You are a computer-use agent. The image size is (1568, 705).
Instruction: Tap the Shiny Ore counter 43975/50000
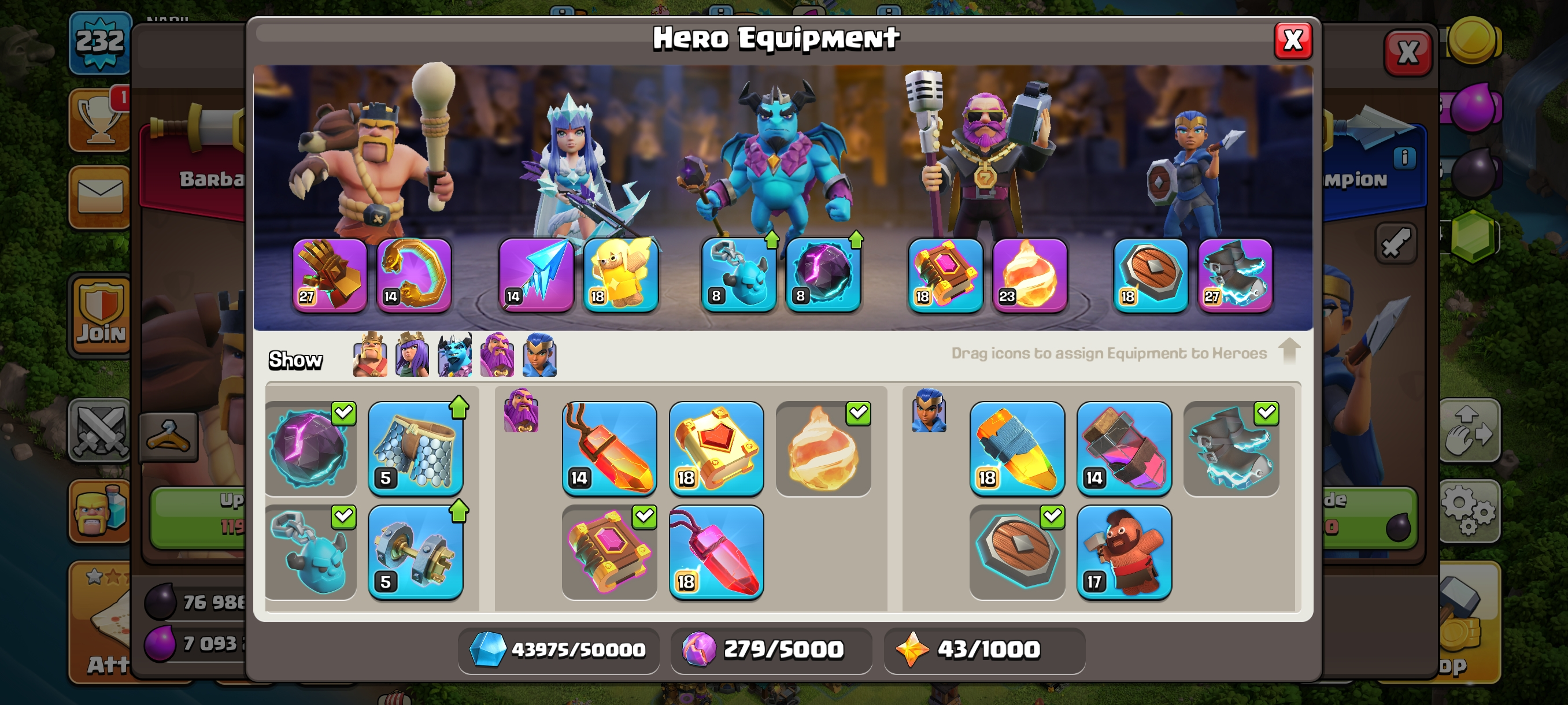click(558, 650)
